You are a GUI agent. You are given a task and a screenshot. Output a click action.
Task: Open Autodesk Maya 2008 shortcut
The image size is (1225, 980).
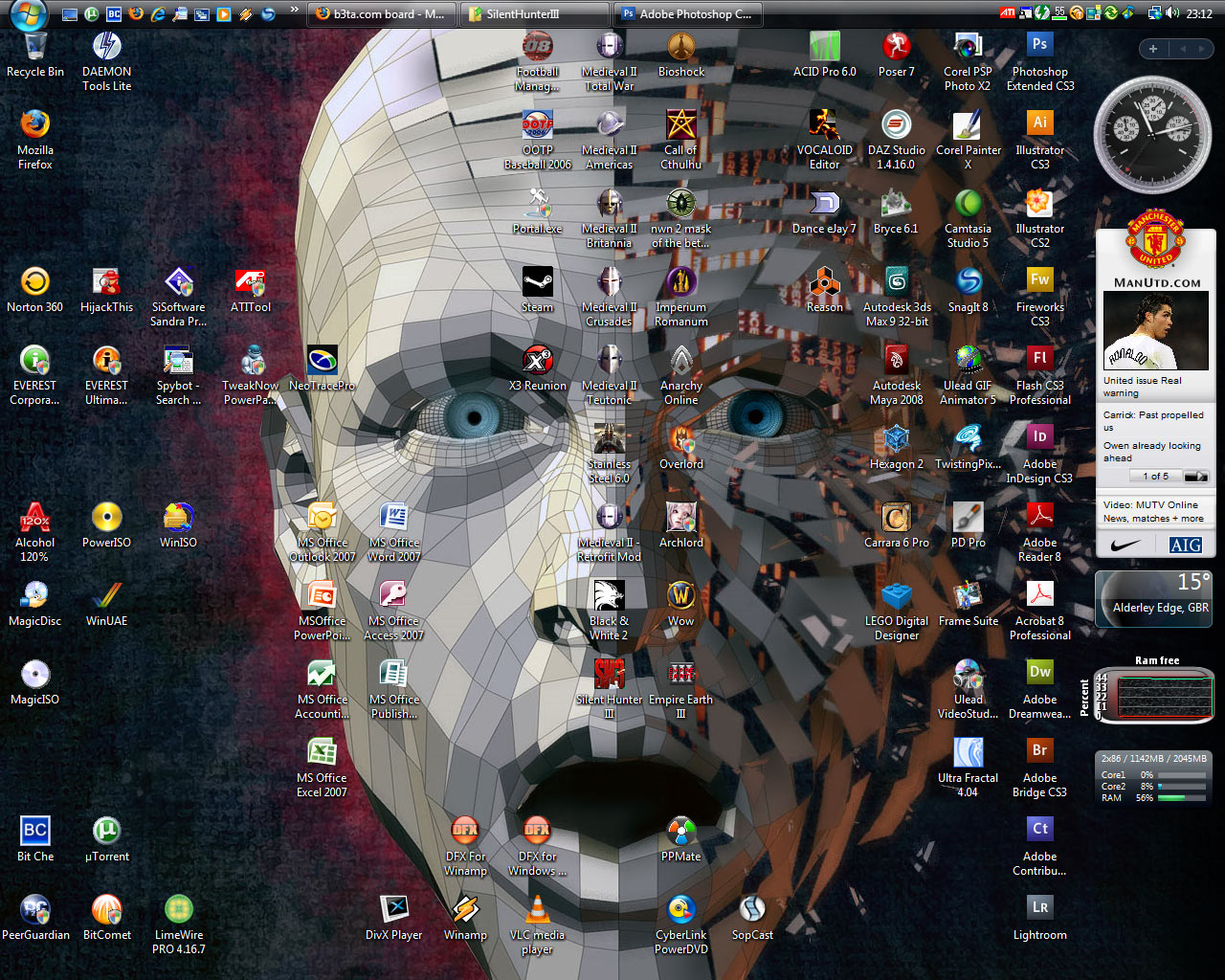897,375
